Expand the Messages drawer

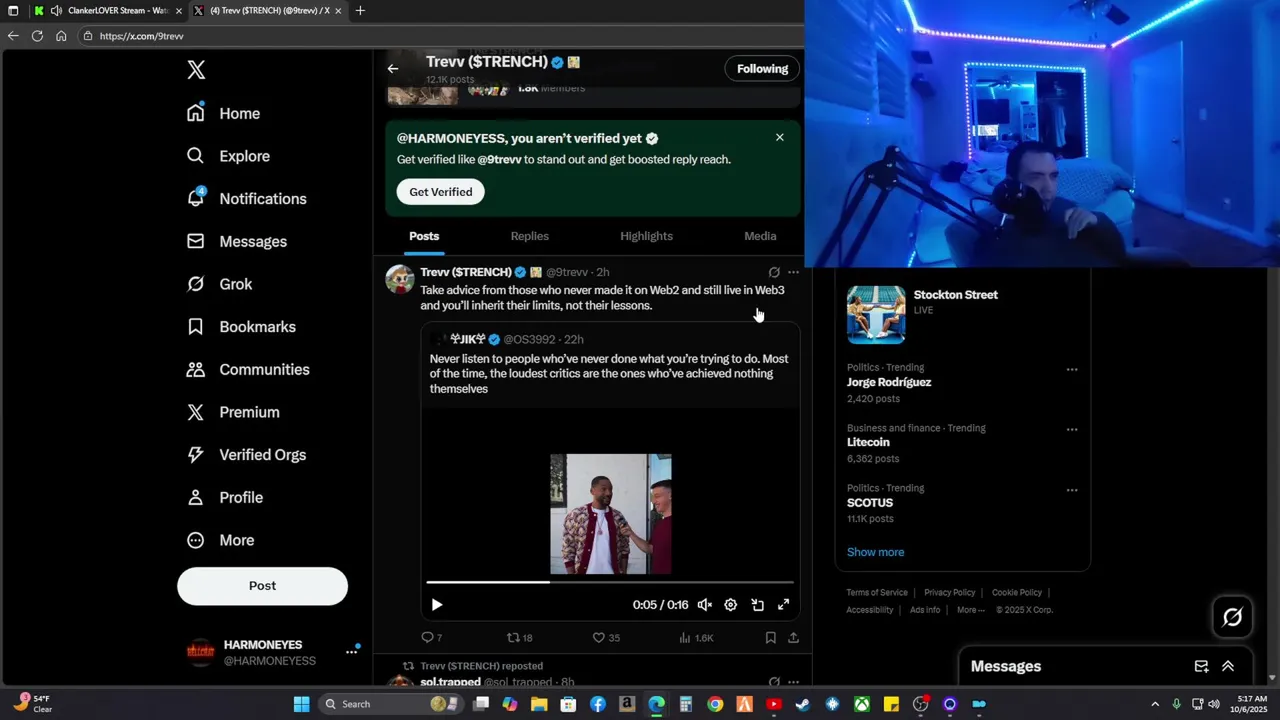coord(1228,667)
